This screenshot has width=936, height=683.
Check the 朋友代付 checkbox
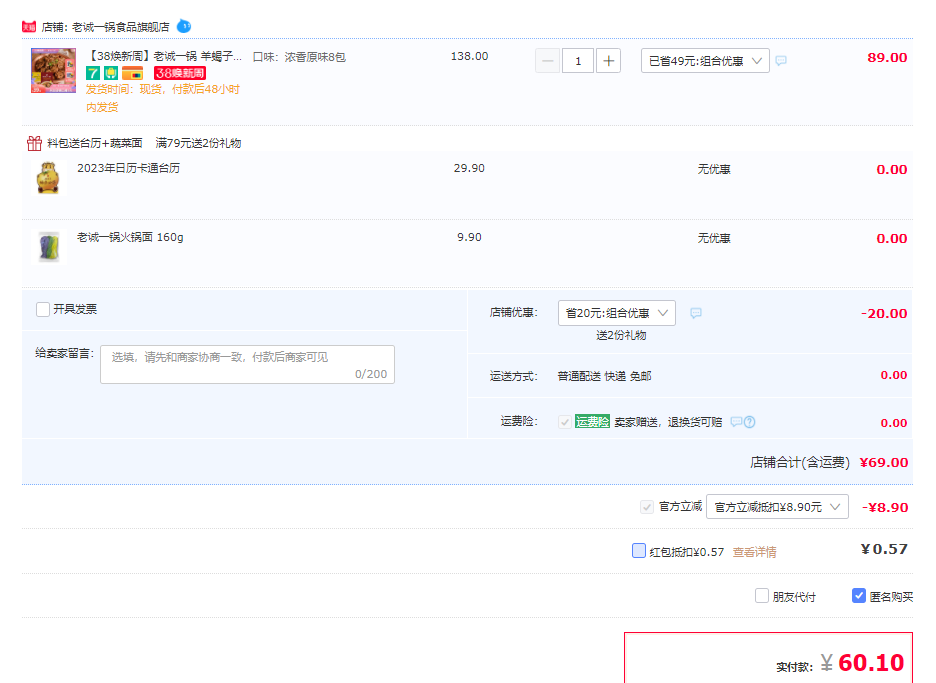762,596
